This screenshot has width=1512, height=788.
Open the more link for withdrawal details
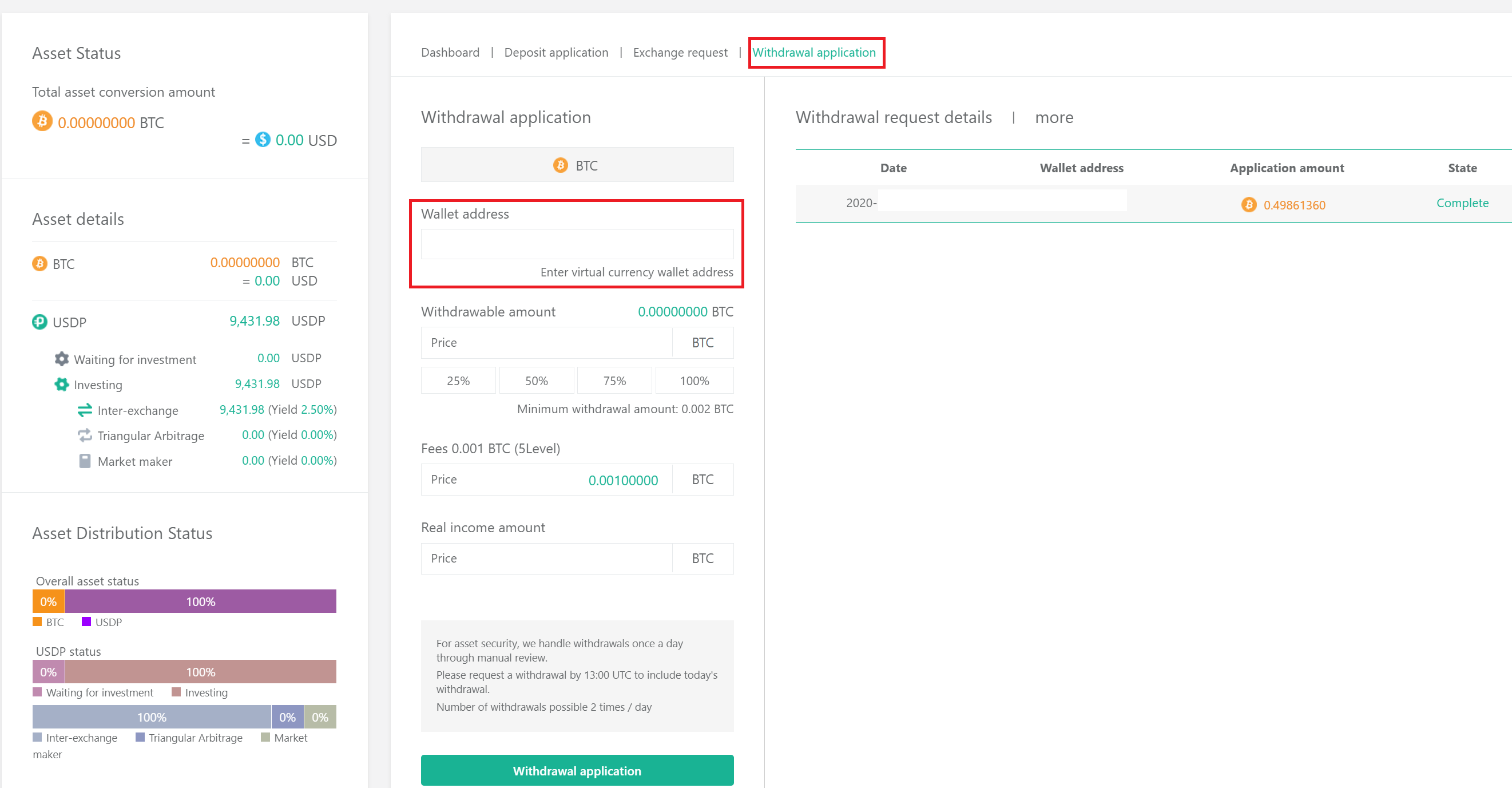[x=1054, y=117]
